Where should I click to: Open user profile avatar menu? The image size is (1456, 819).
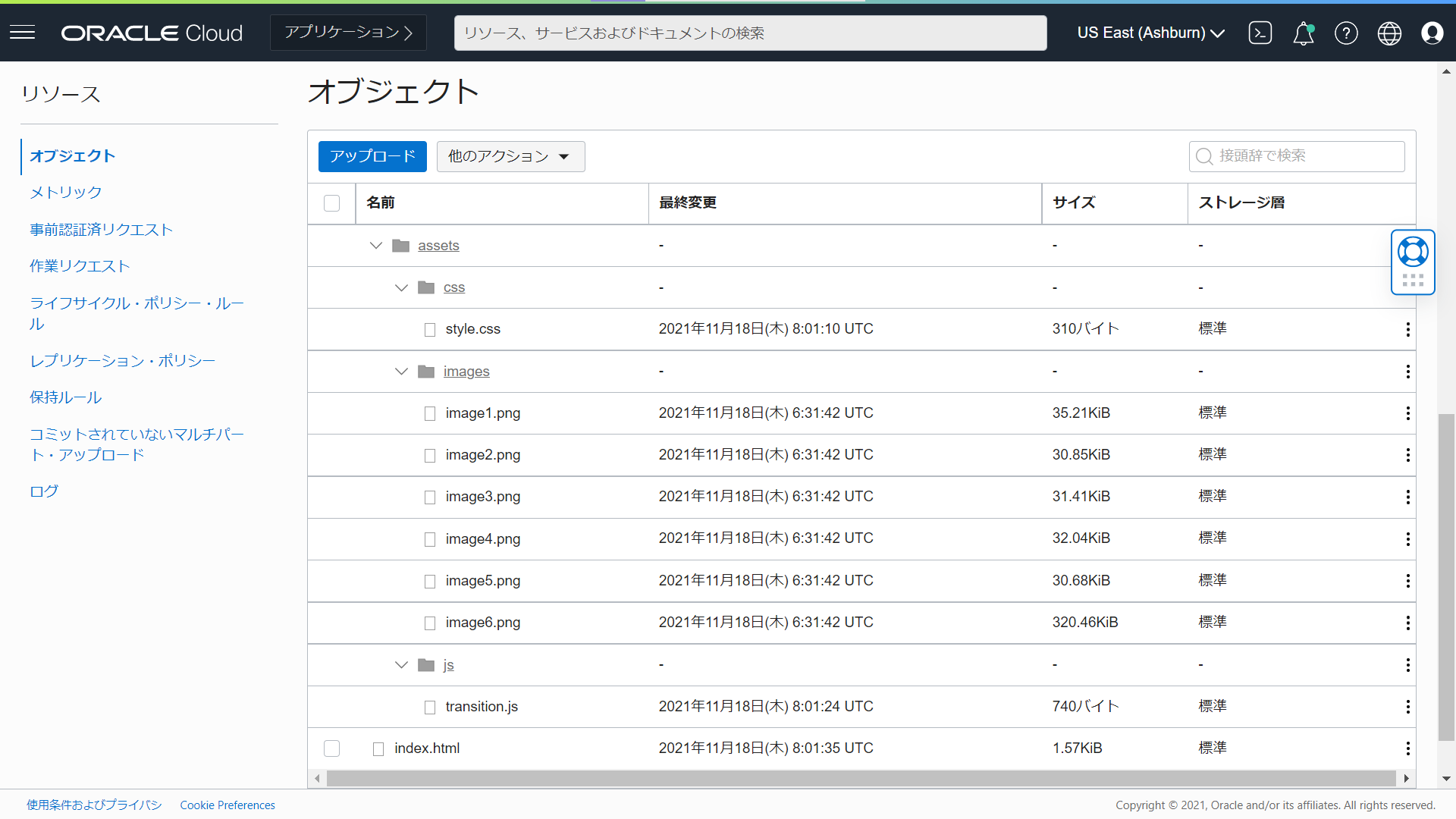[1432, 33]
